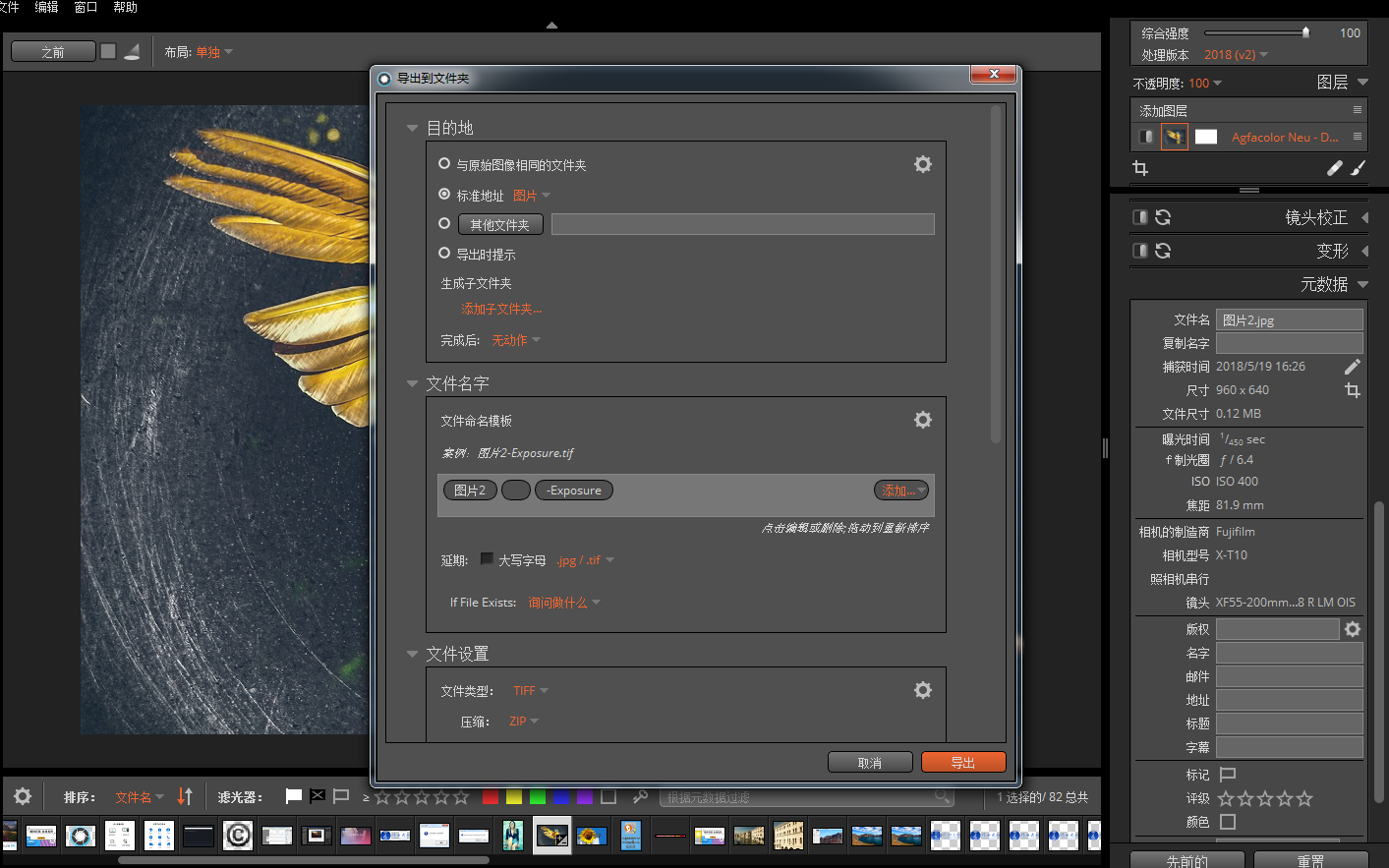Select the crop tool in the layers panel
Screen dimensions: 1389x868
pos(1139,167)
